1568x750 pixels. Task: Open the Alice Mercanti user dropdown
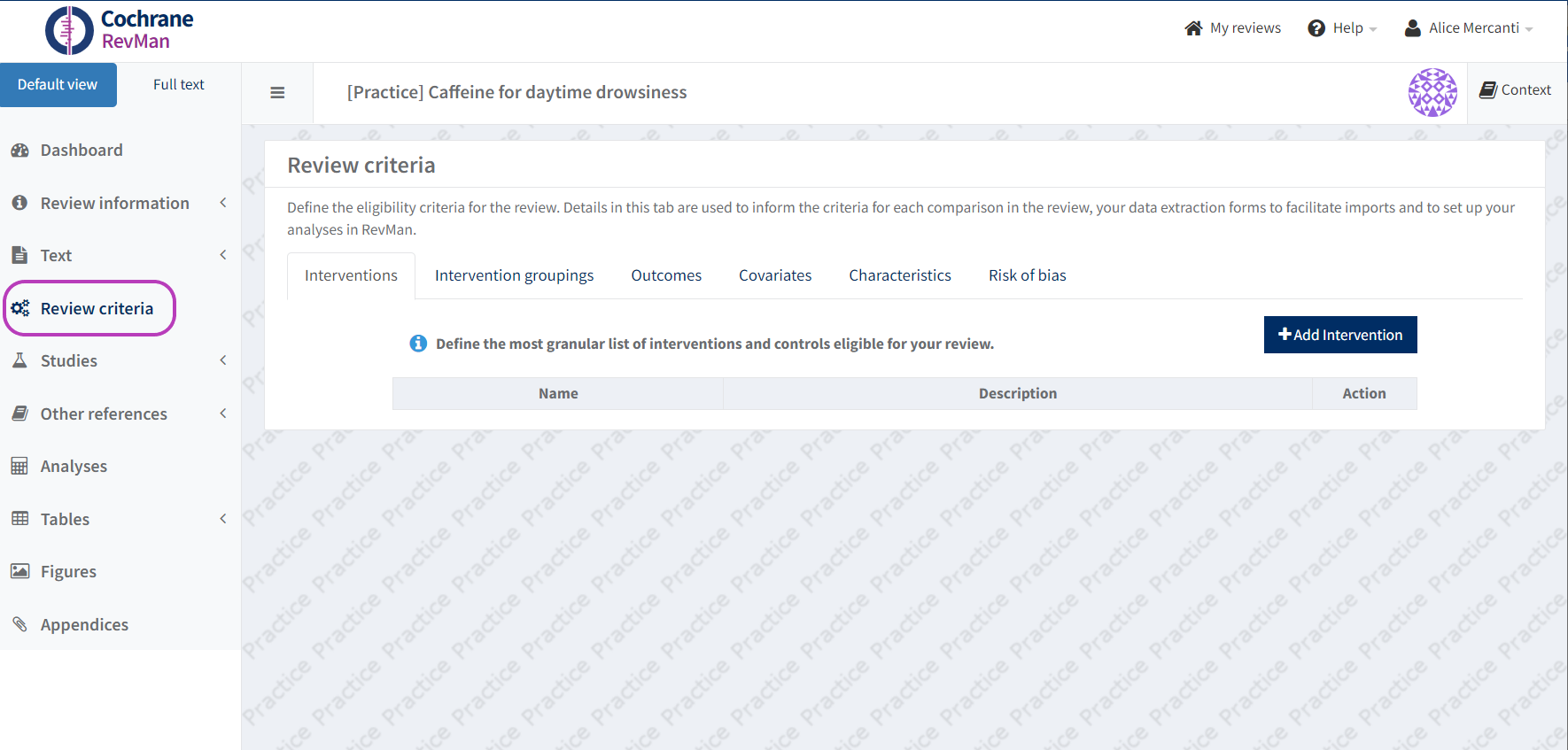pos(1468,28)
